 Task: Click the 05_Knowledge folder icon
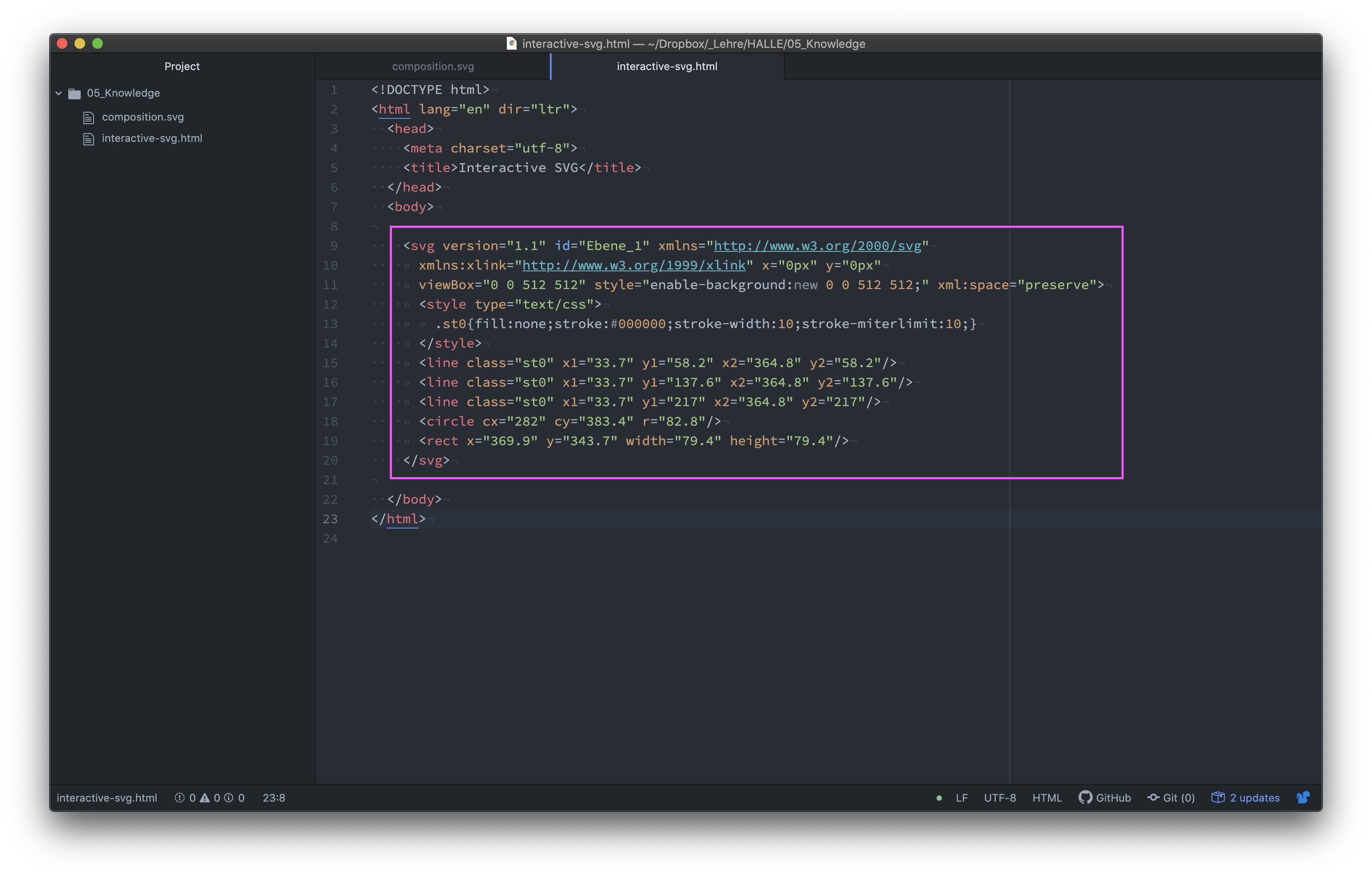tap(74, 94)
